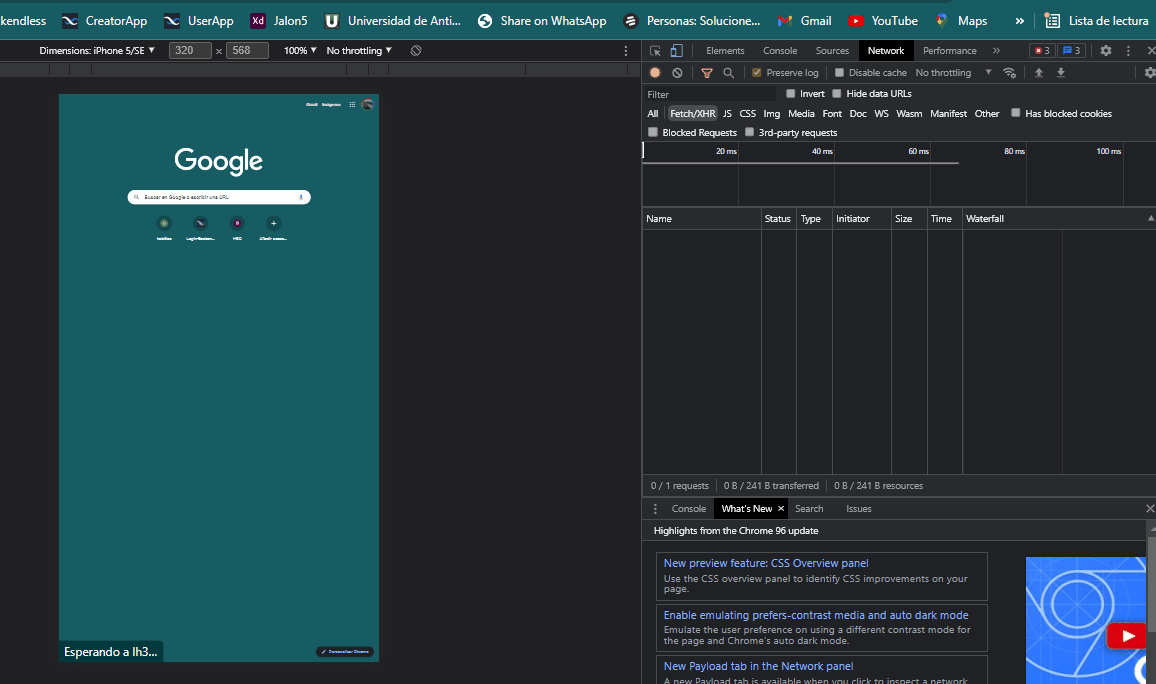1156x684 pixels.
Task: Filter requests by Img type
Action: click(772, 114)
